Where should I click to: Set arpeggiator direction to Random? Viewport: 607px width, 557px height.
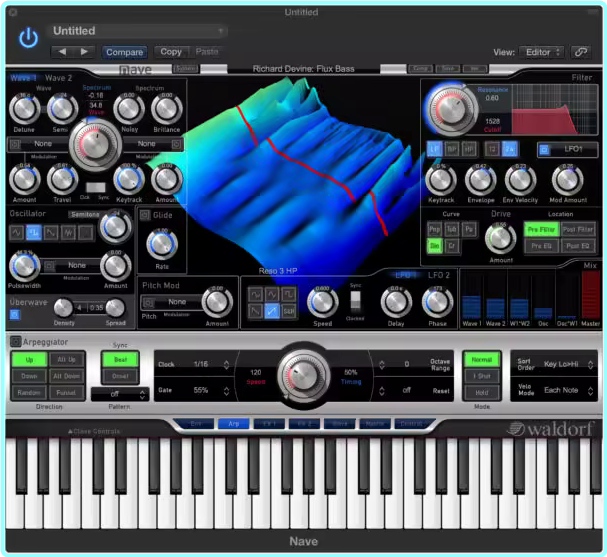(29, 392)
